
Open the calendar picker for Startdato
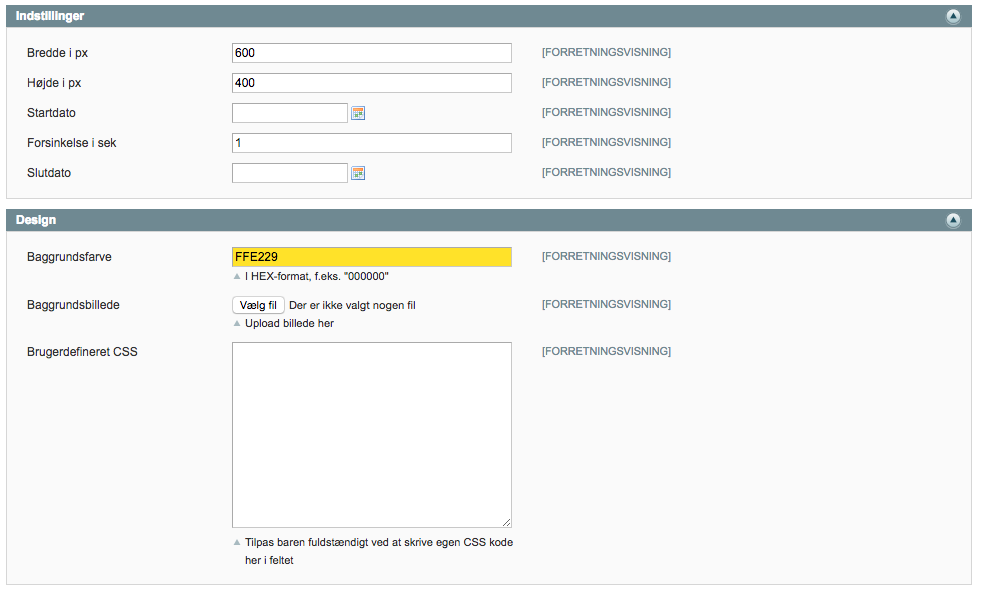tap(358, 113)
